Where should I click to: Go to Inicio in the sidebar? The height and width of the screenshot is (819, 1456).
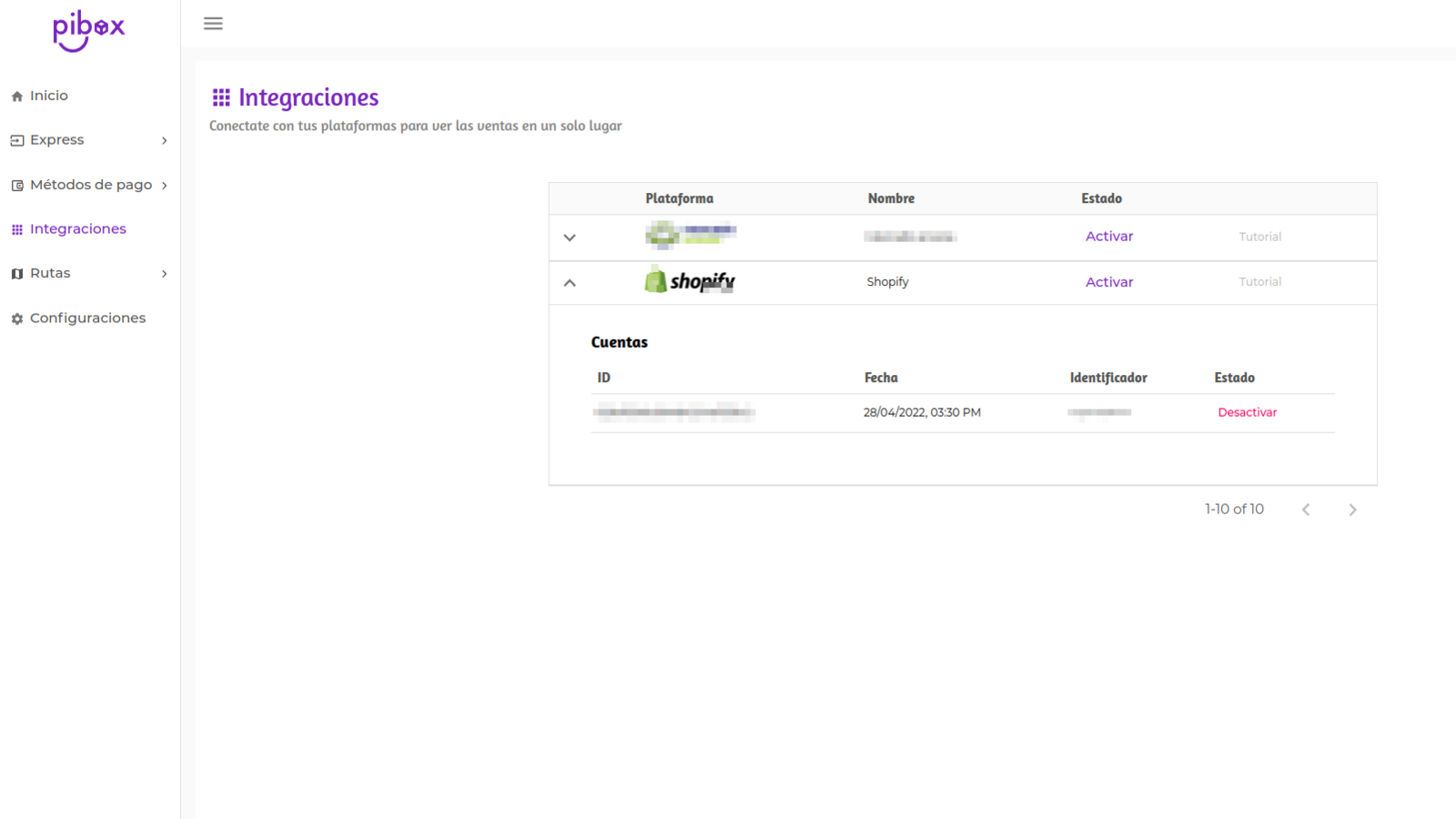[48, 96]
